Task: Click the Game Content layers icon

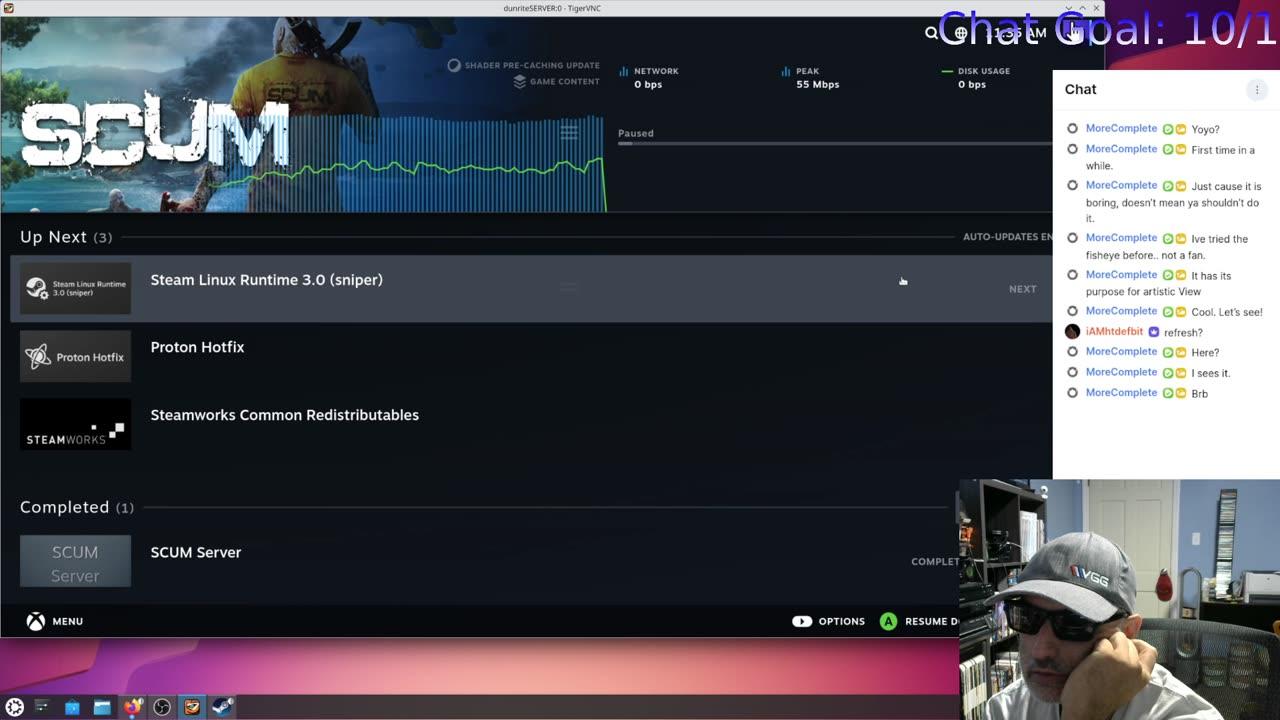Action: pos(519,82)
